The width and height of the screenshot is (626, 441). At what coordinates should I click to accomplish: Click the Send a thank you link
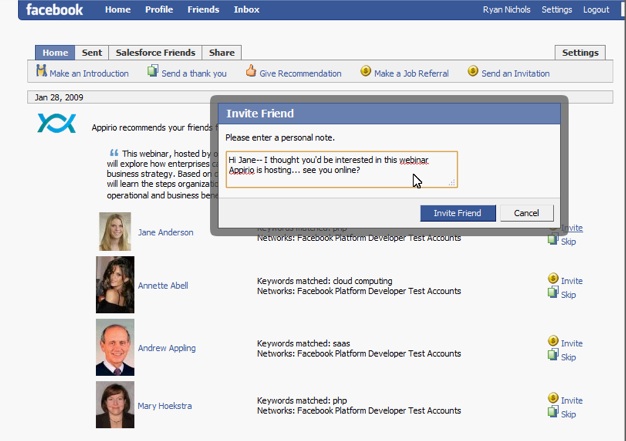[194, 73]
